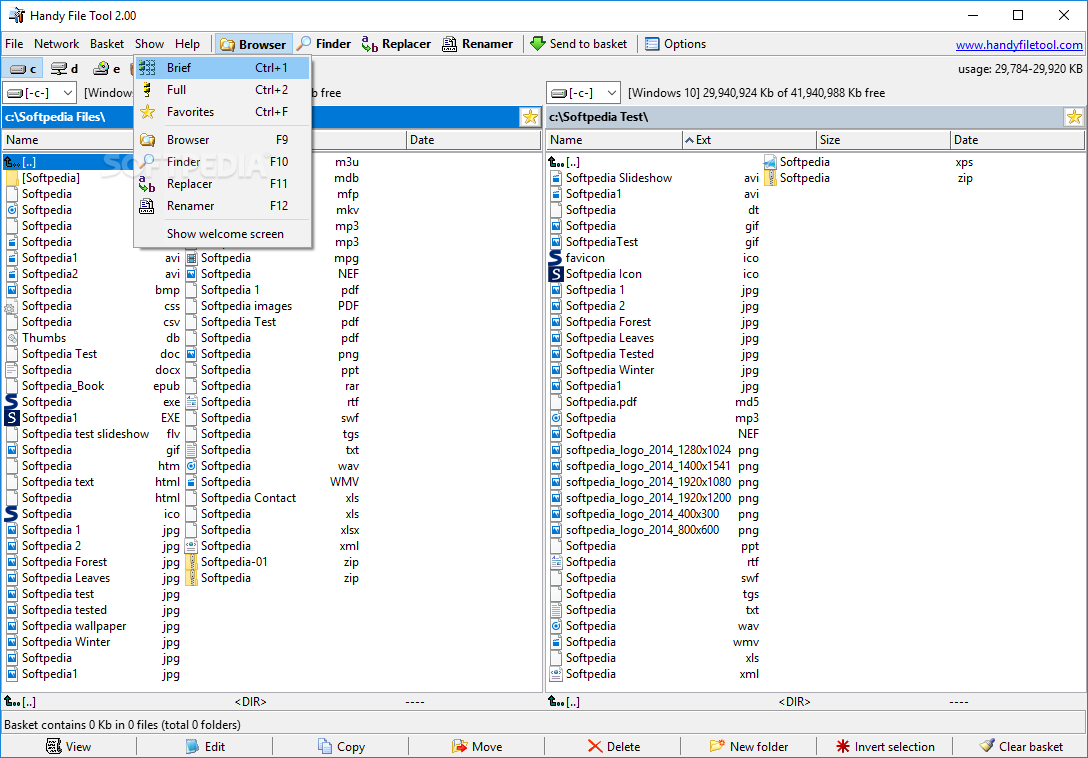Select Replacer F11 menu entry
Screen dimensions: 1088x758
tap(222, 184)
